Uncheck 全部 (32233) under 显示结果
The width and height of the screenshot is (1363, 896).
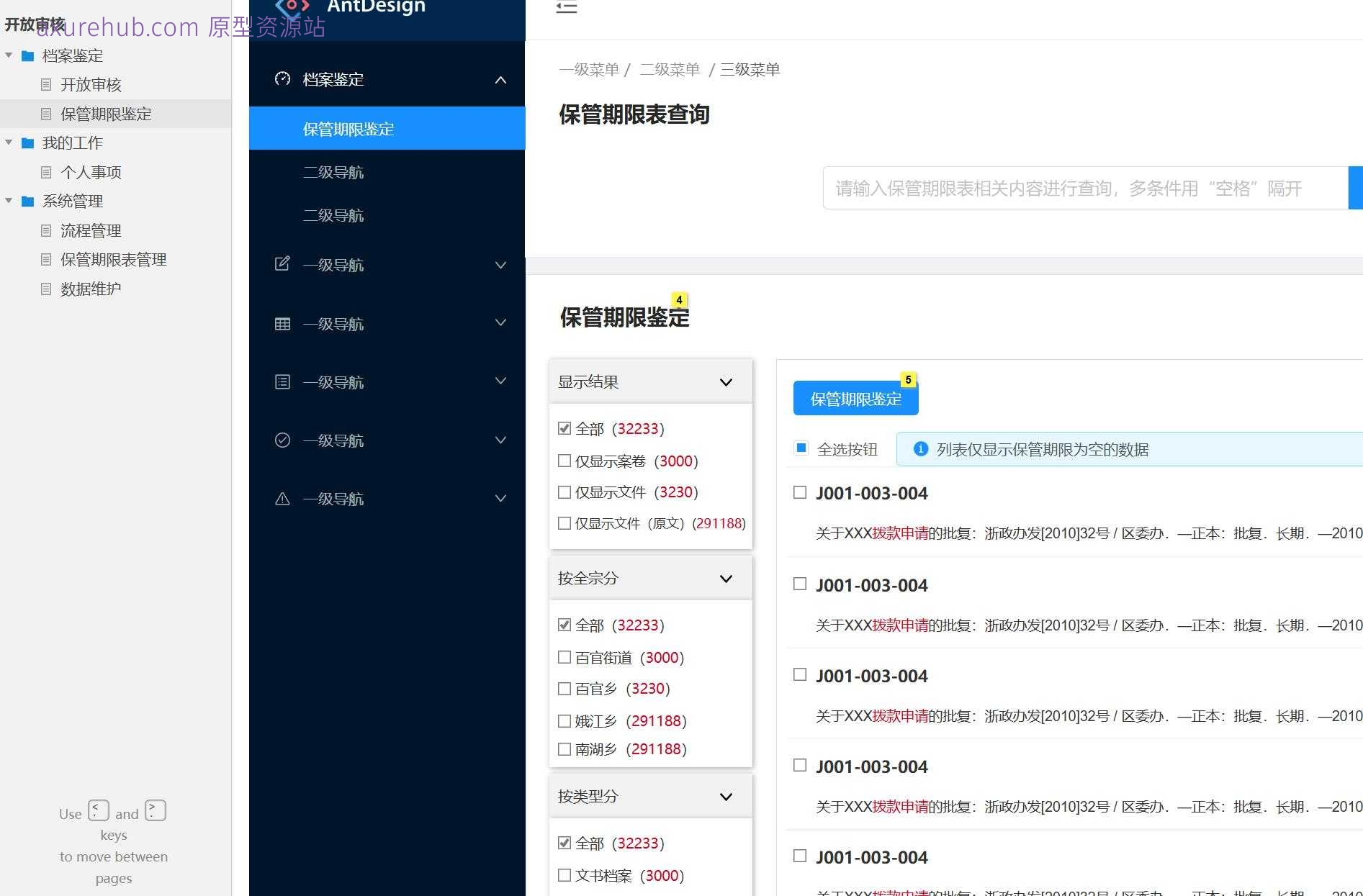tap(564, 427)
